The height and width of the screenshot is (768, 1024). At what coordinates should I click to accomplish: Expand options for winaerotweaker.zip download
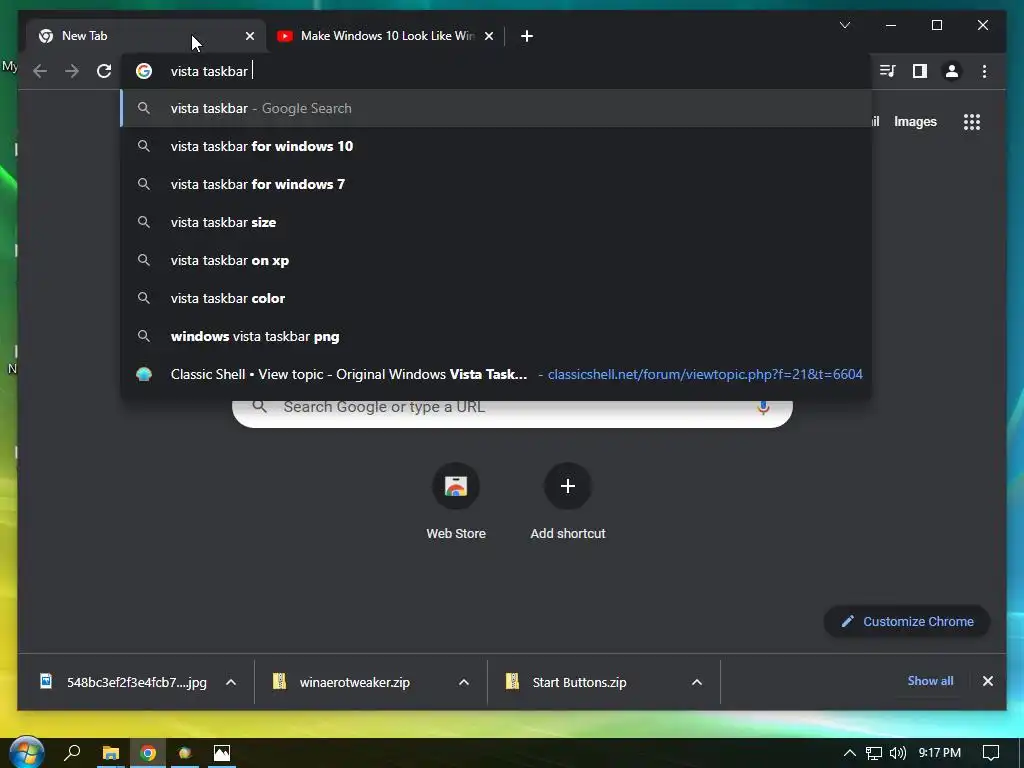[464, 682]
